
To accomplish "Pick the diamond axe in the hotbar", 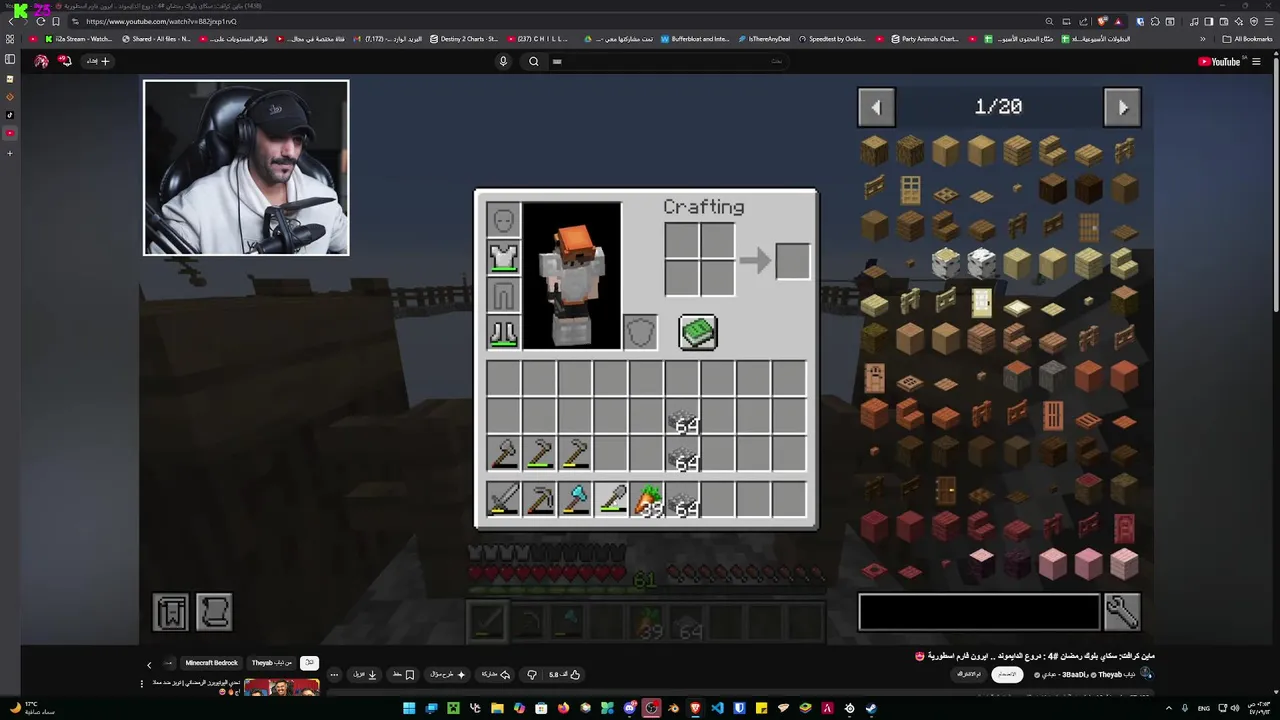I will coord(575,499).
